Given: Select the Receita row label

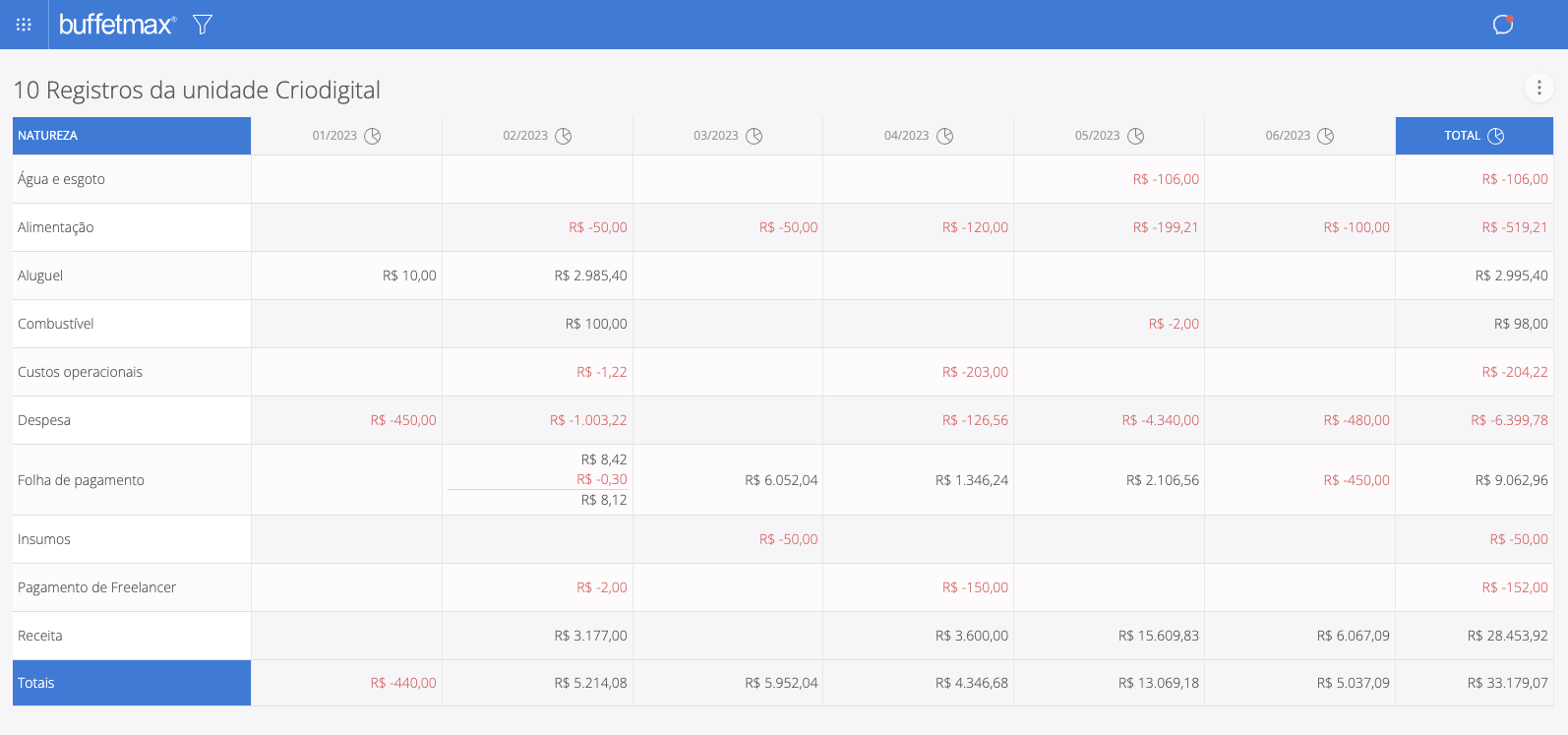Looking at the screenshot, I should (x=40, y=636).
